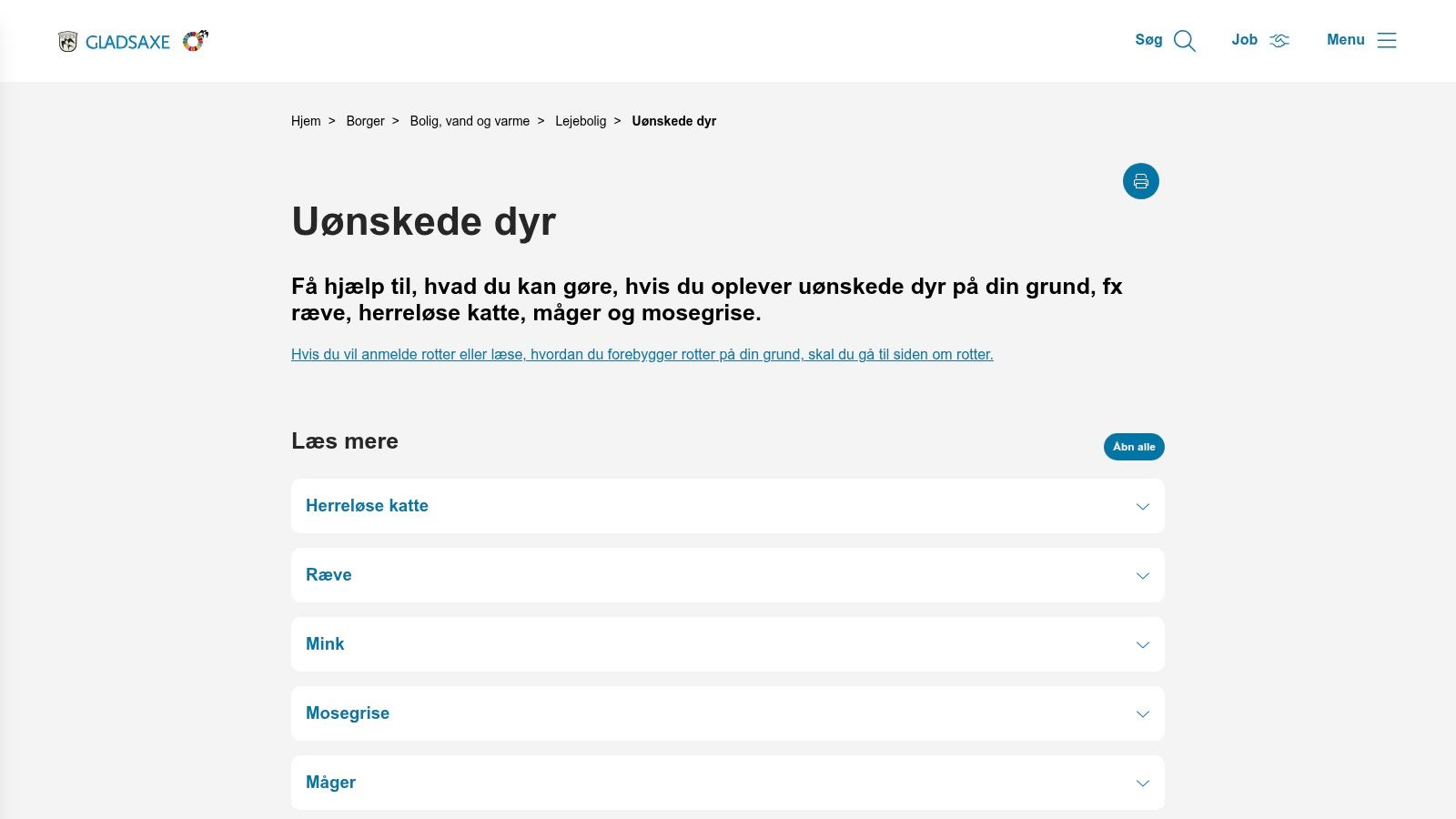Go to Lejebolig breadcrumb link
1456x819 pixels.
(581, 121)
